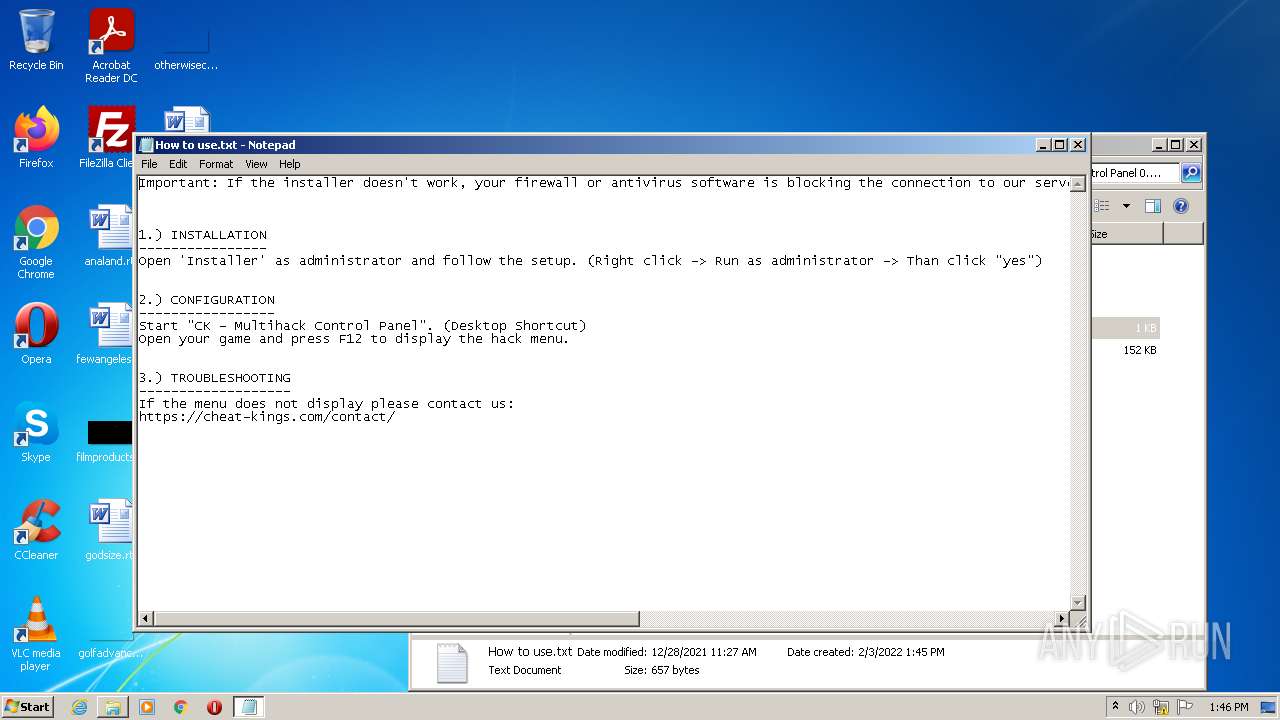1280x720 pixels.
Task: Click 'How to use.txt' file icon in details pane
Action: pos(452,662)
